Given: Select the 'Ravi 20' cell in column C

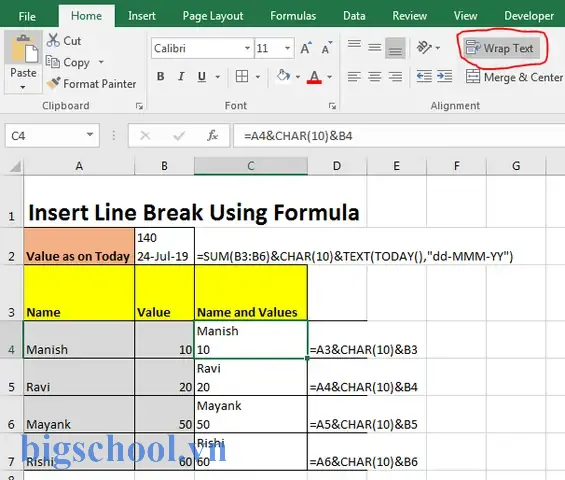Looking at the screenshot, I should [251, 377].
